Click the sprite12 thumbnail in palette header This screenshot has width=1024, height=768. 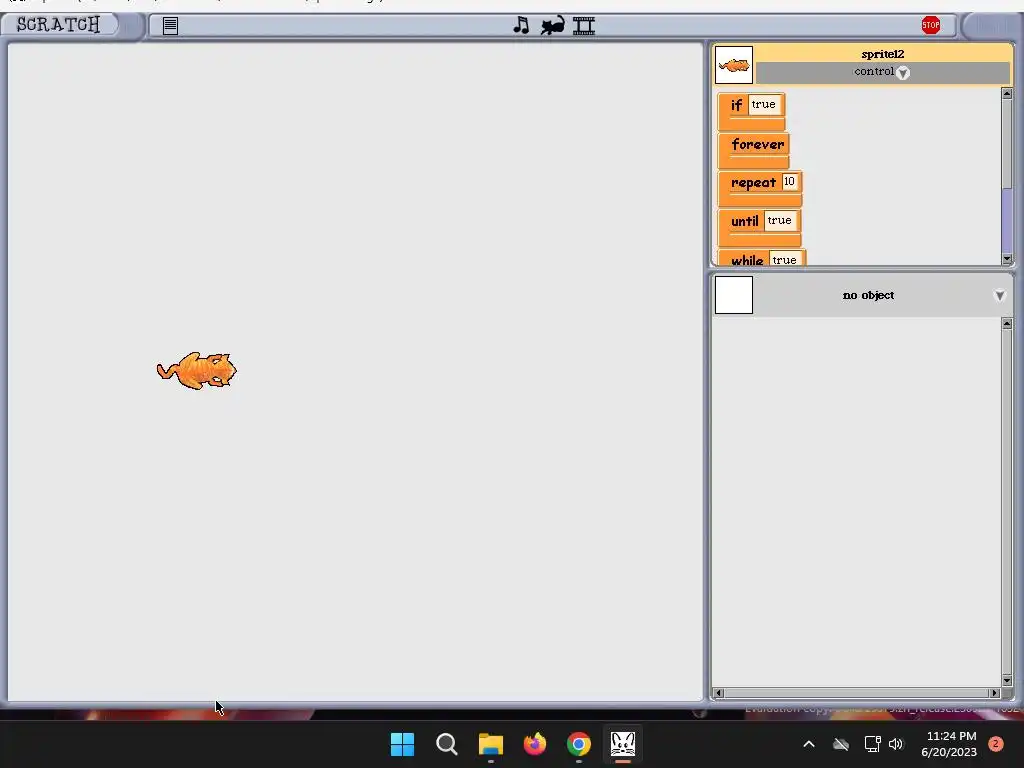pyautogui.click(x=734, y=65)
